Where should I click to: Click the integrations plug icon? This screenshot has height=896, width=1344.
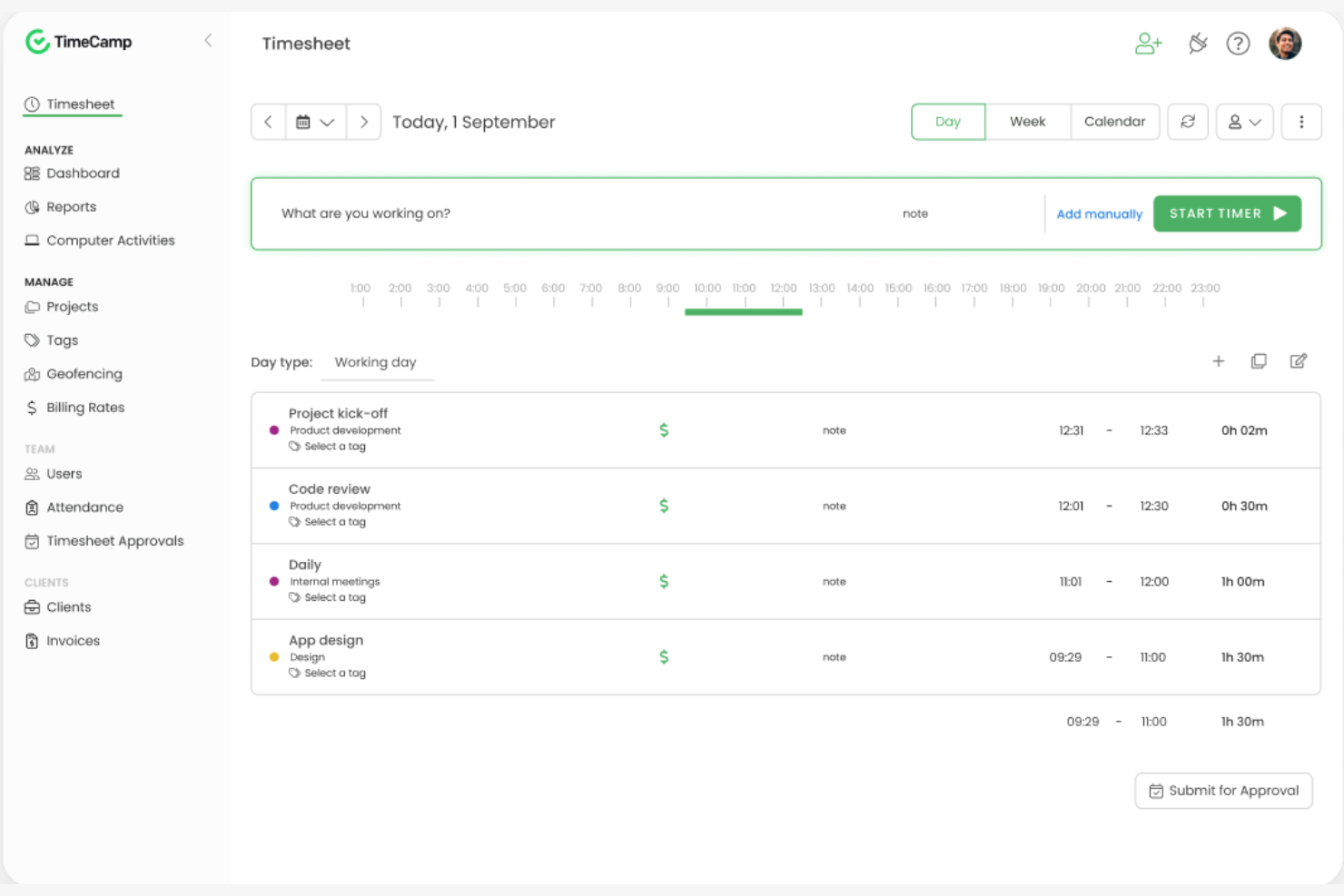(1197, 43)
